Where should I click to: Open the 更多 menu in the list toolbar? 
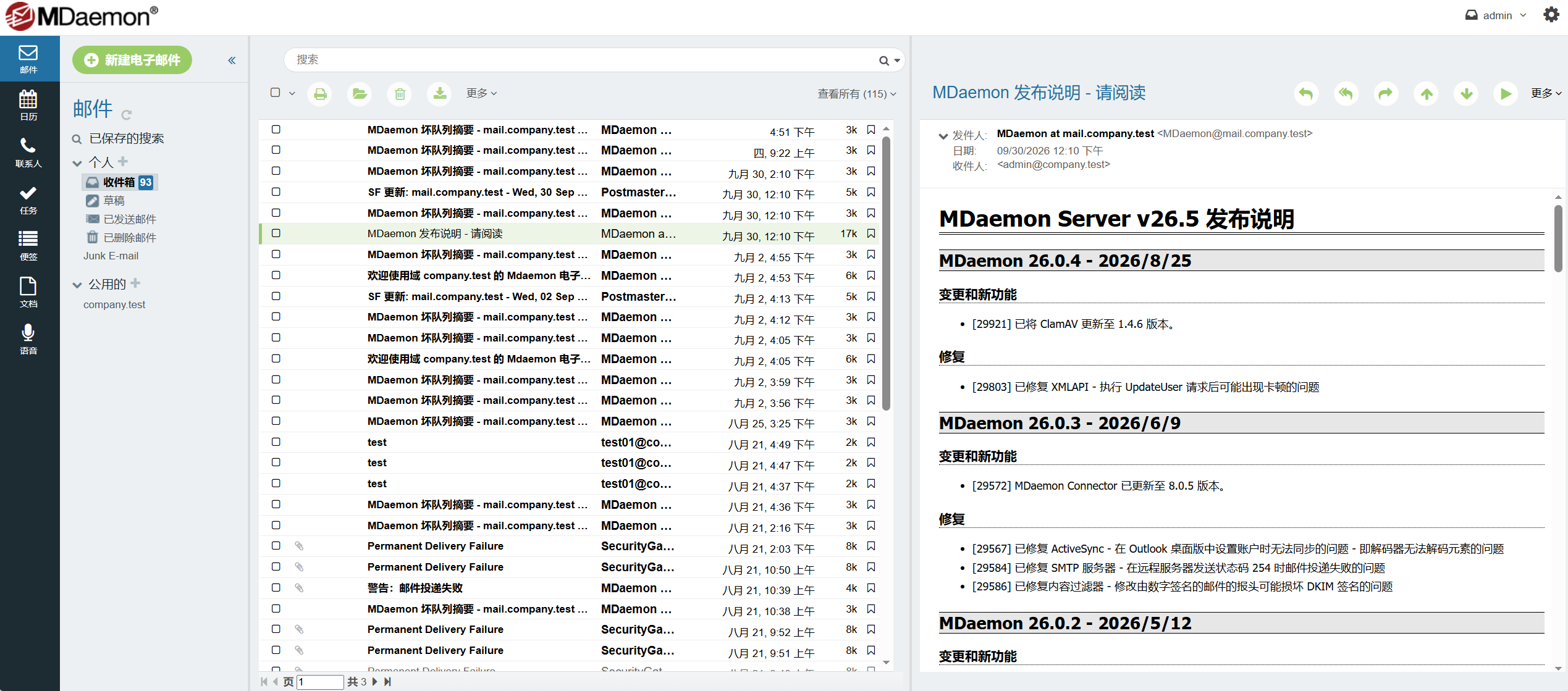point(482,93)
